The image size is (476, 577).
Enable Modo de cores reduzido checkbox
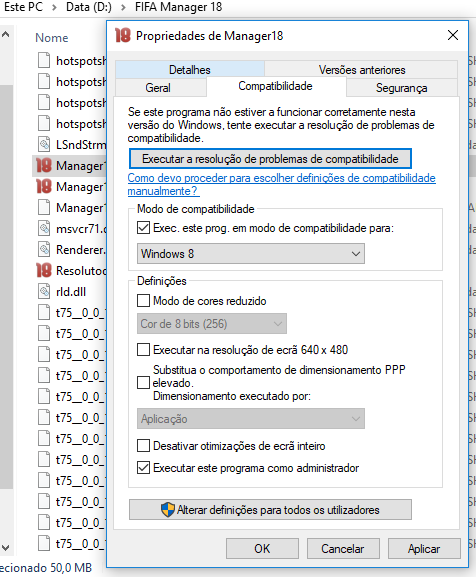[x=143, y=301]
